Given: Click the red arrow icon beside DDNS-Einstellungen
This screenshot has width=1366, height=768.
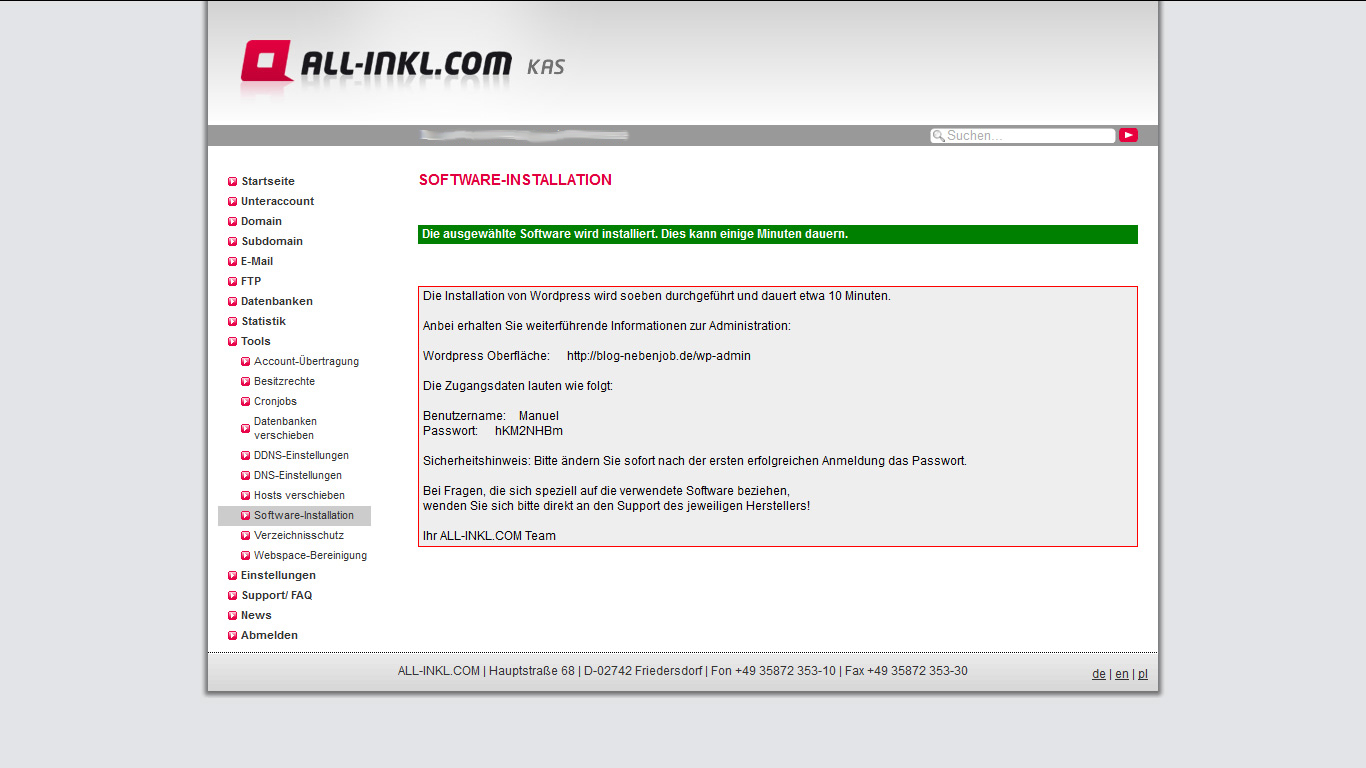Looking at the screenshot, I should coord(245,456).
